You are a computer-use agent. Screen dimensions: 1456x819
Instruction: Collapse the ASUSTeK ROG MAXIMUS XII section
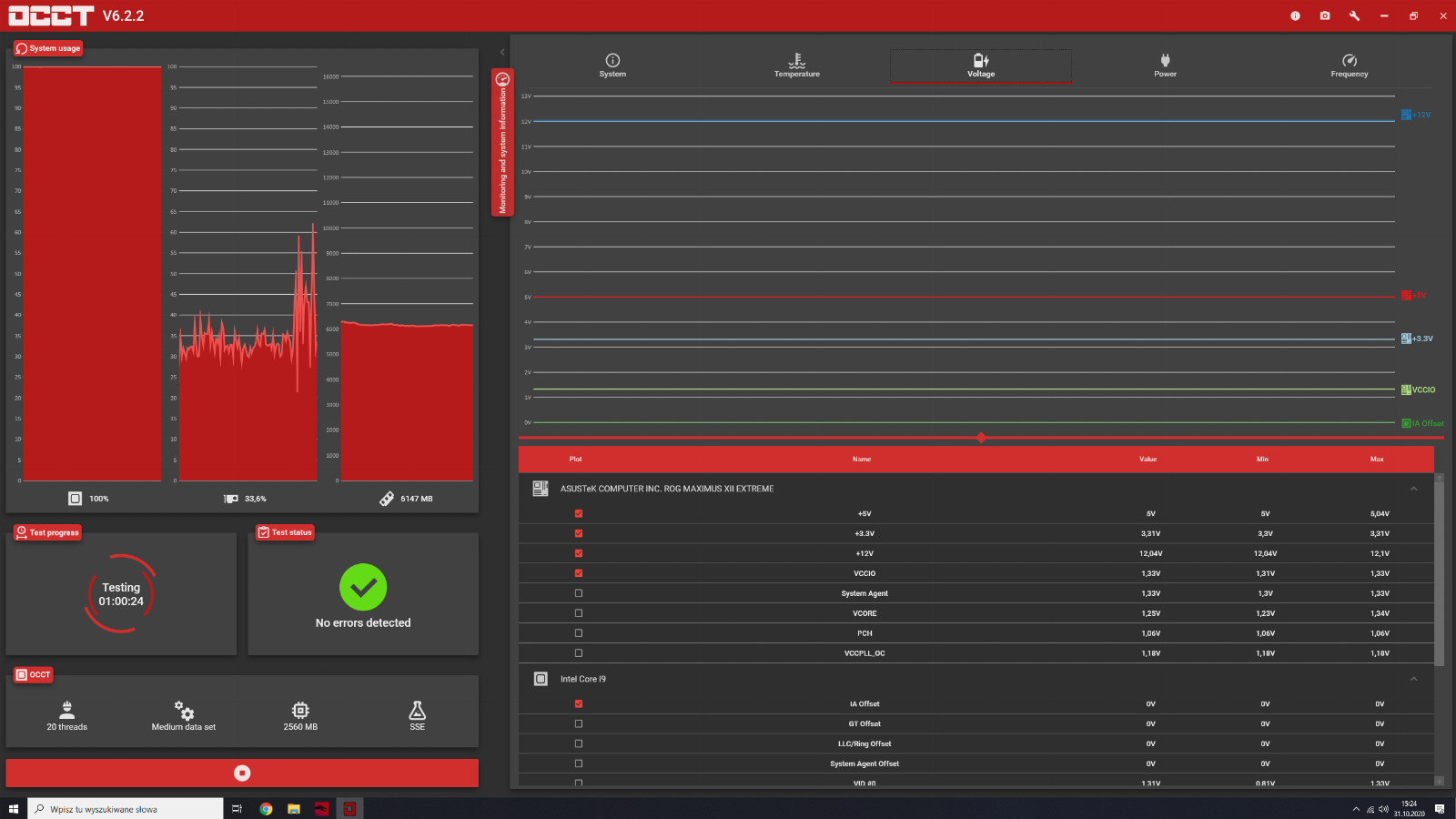pyautogui.click(x=1414, y=489)
